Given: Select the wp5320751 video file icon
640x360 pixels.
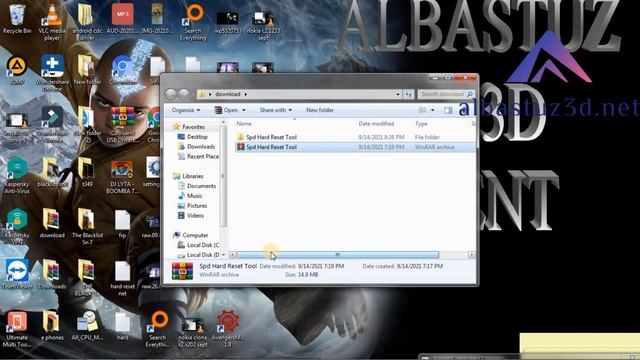Looking at the screenshot, I should pos(227,22).
